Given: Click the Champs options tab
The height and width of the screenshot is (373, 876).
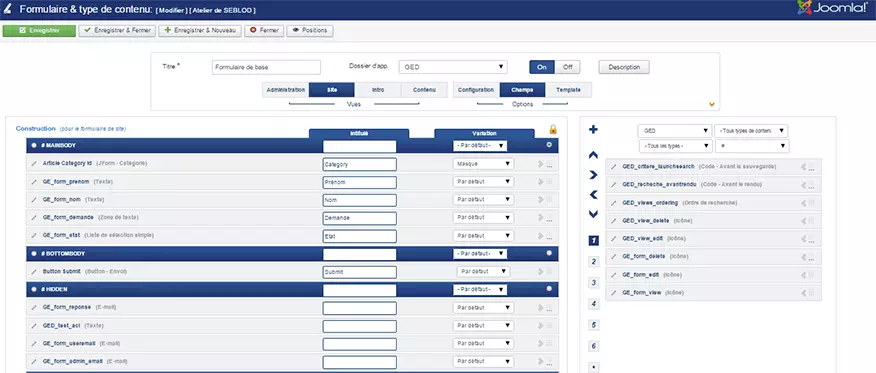Looking at the screenshot, I should [x=522, y=90].
